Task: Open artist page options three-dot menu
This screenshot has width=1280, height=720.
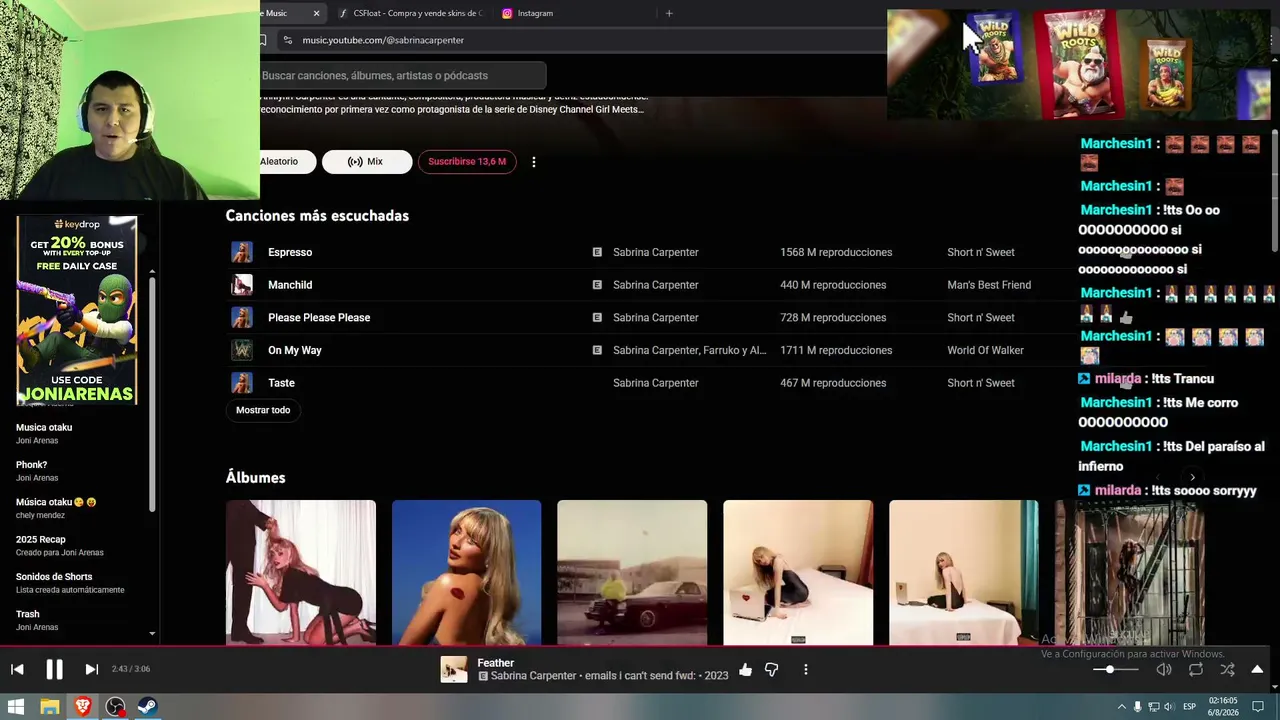Action: pos(533,161)
